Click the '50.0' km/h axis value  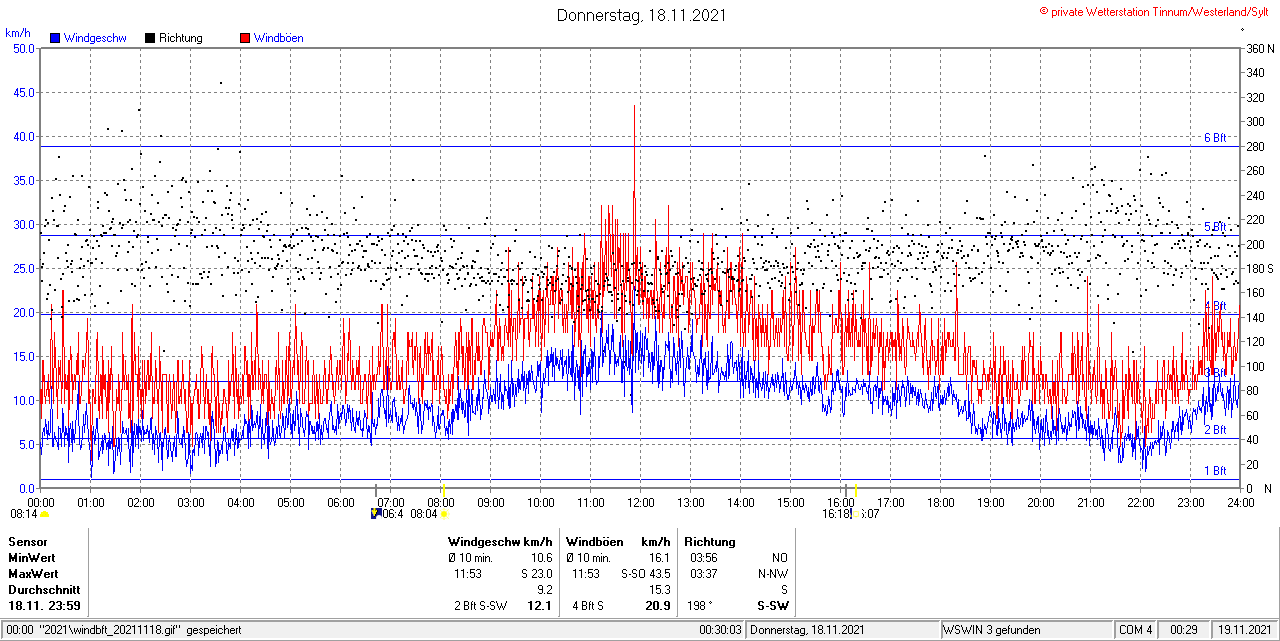(23, 48)
